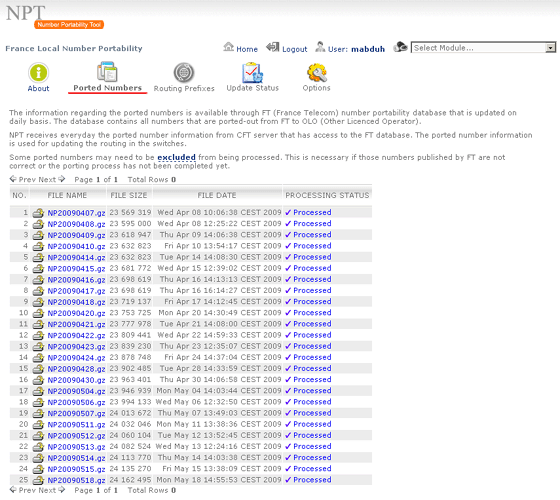Expand the Select Module dropdown

tap(483, 48)
